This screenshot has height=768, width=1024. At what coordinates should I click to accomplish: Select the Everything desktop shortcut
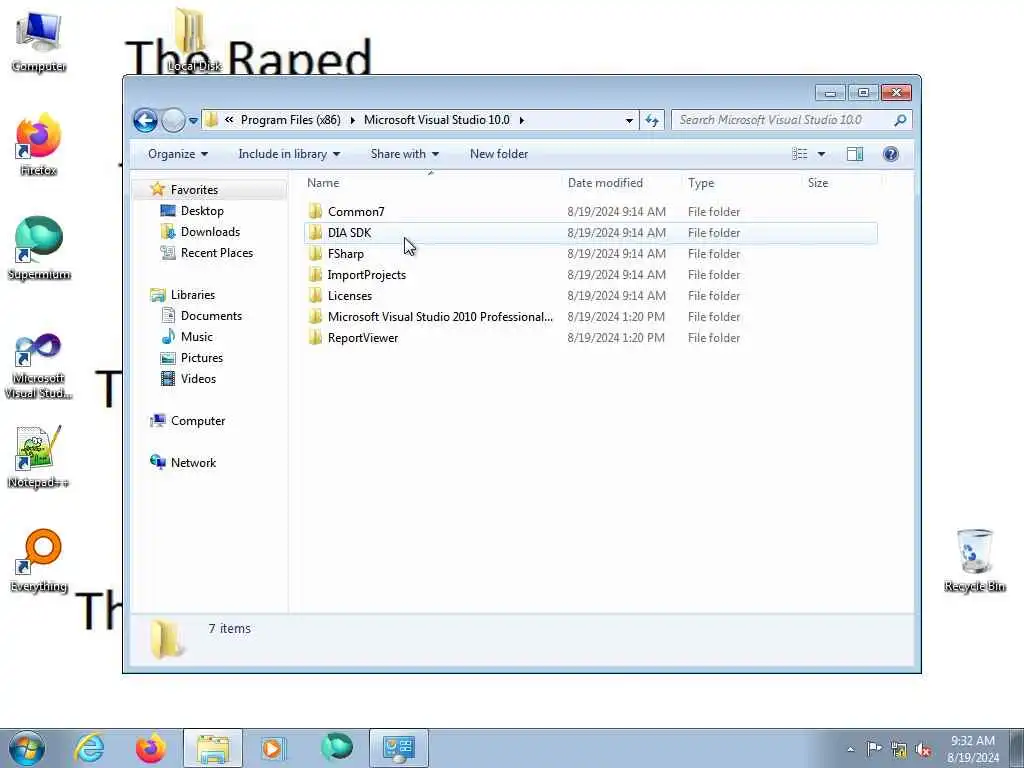click(x=39, y=560)
